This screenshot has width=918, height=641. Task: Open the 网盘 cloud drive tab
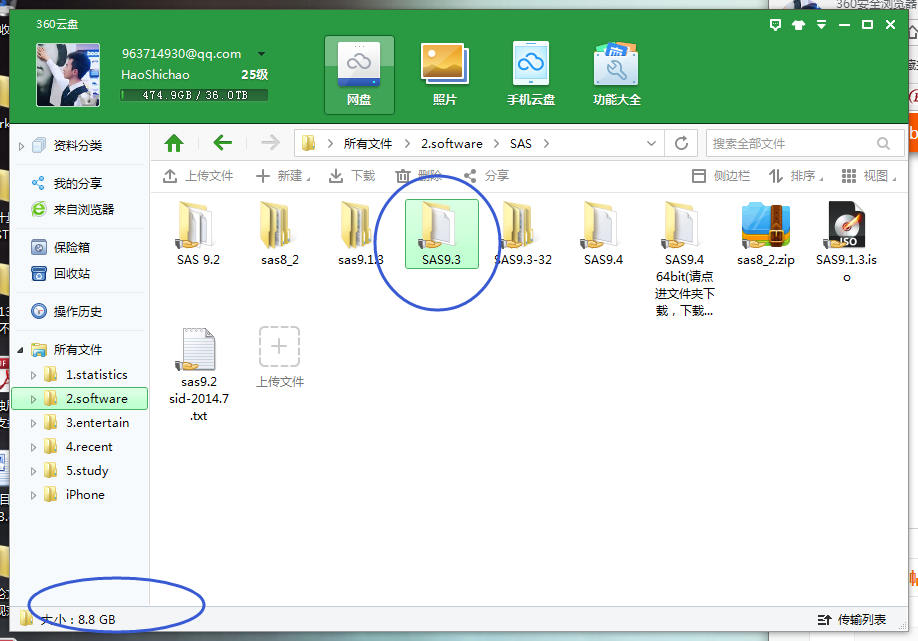click(x=359, y=75)
